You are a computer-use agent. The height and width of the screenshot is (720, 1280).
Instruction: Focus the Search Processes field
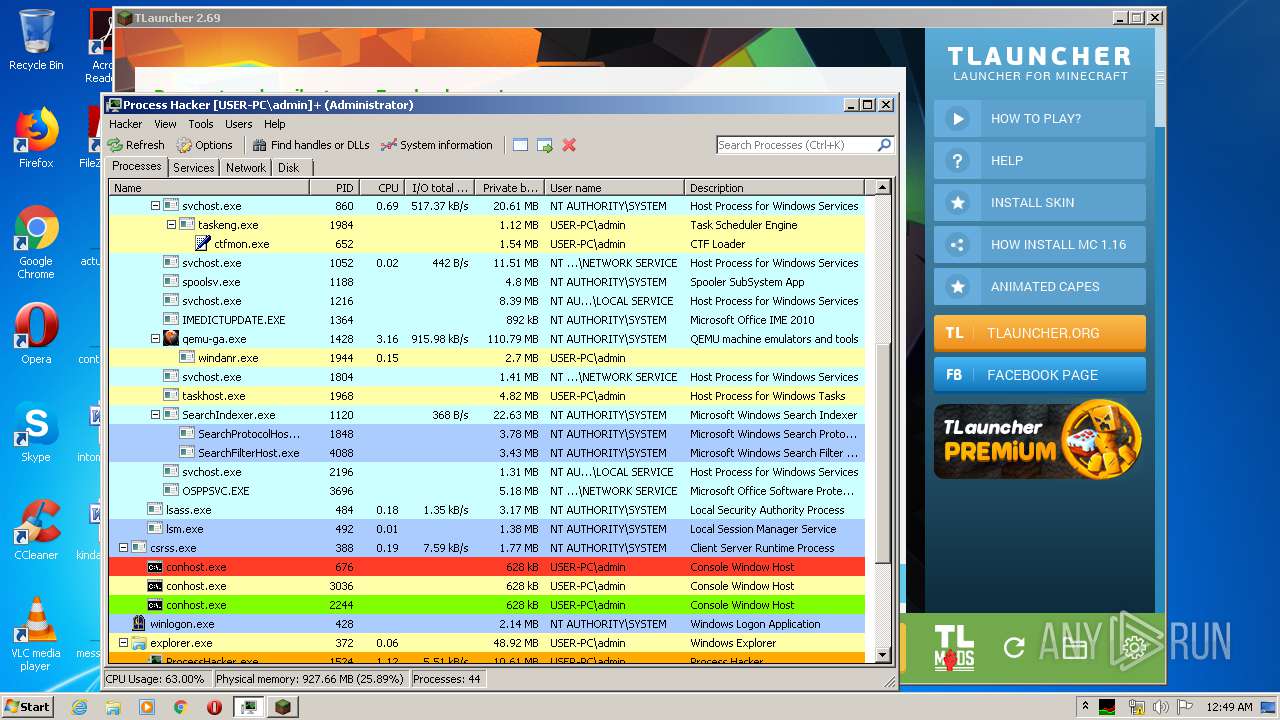pyautogui.click(x=796, y=145)
